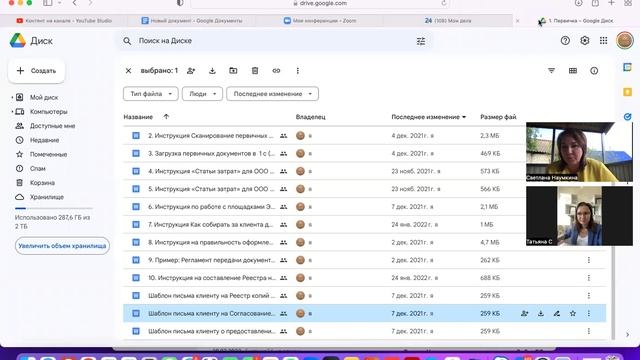Image resolution: width=640 pixels, height=360 pixels.
Task: Delete selected file with trash icon
Action: point(255,71)
